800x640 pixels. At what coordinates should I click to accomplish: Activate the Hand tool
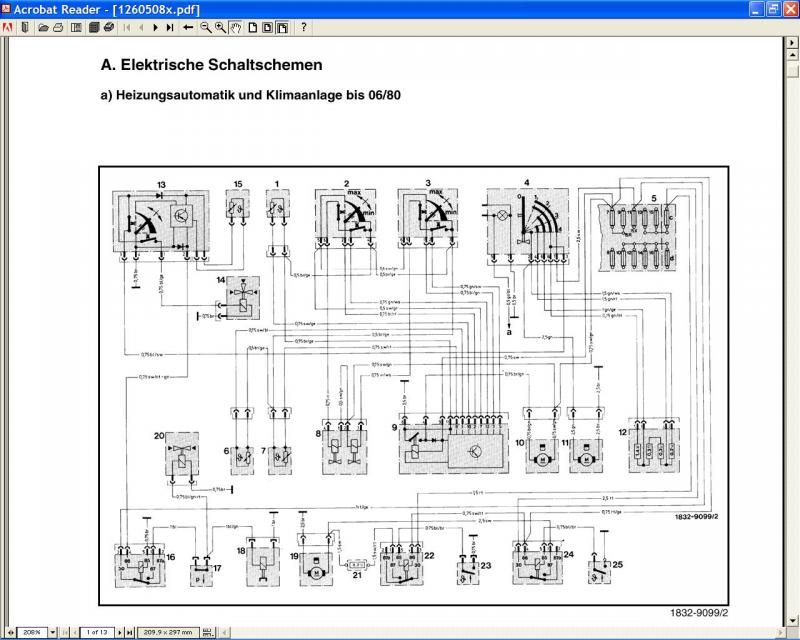click(236, 28)
